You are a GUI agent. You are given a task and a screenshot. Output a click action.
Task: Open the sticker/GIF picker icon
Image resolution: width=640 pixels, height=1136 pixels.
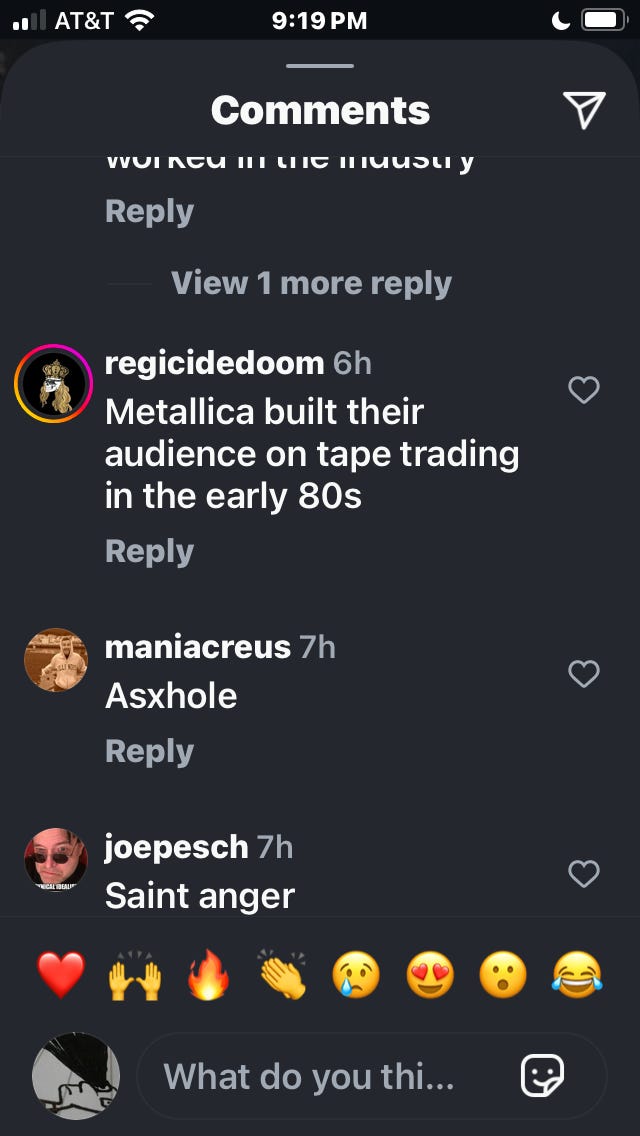543,1076
